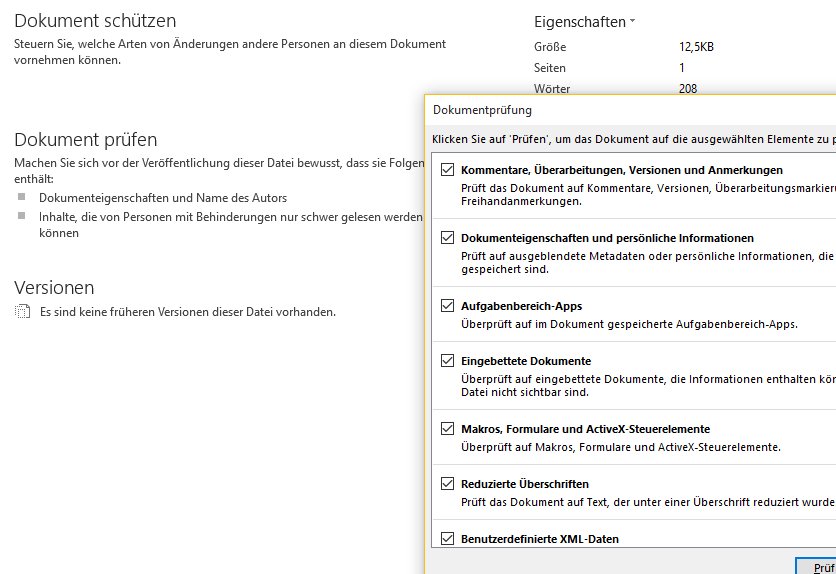Click 'Überprüft auf im Dokument gespeicherte Aufgabenbereich-Apps' description

coord(629,324)
